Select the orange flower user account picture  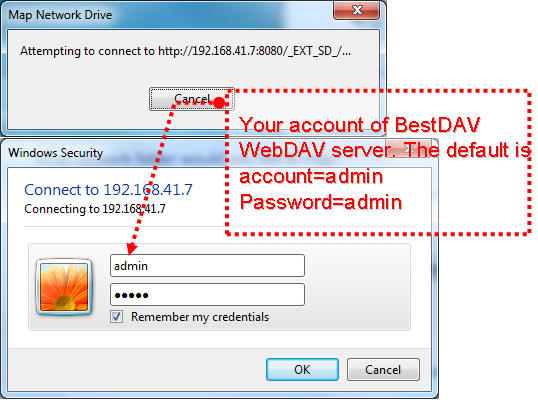64,287
